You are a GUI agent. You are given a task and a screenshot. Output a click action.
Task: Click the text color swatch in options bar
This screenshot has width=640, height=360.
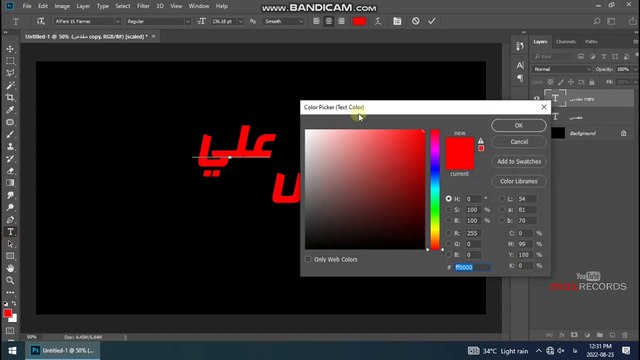click(x=359, y=21)
